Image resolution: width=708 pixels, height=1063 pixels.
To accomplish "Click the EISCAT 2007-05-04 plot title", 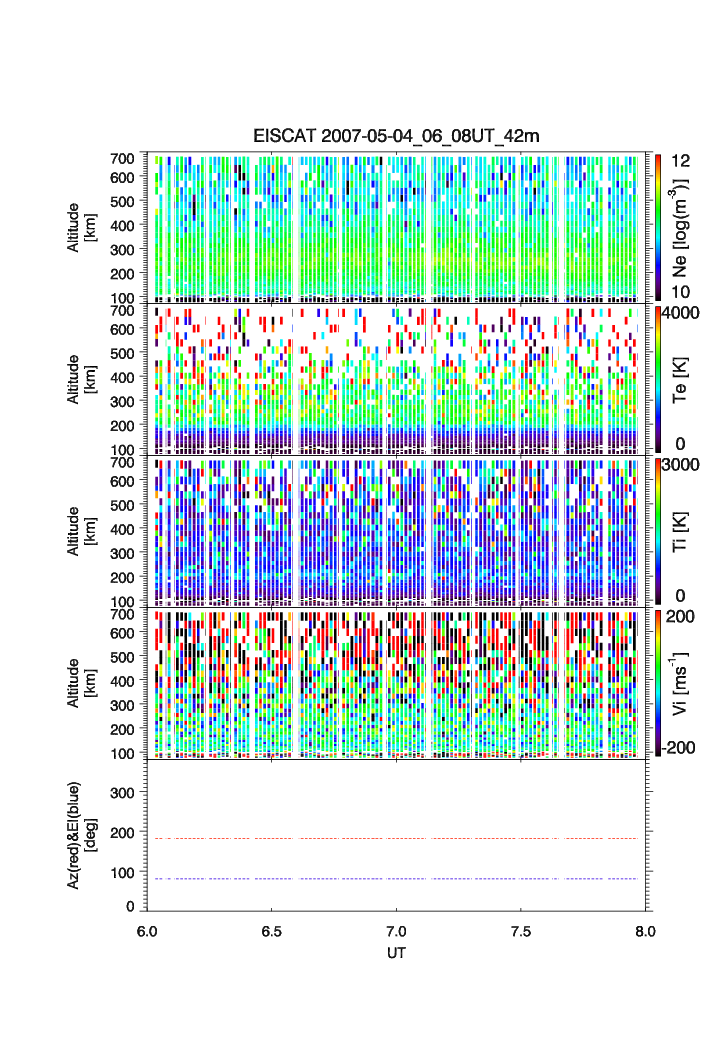I will [396, 137].
